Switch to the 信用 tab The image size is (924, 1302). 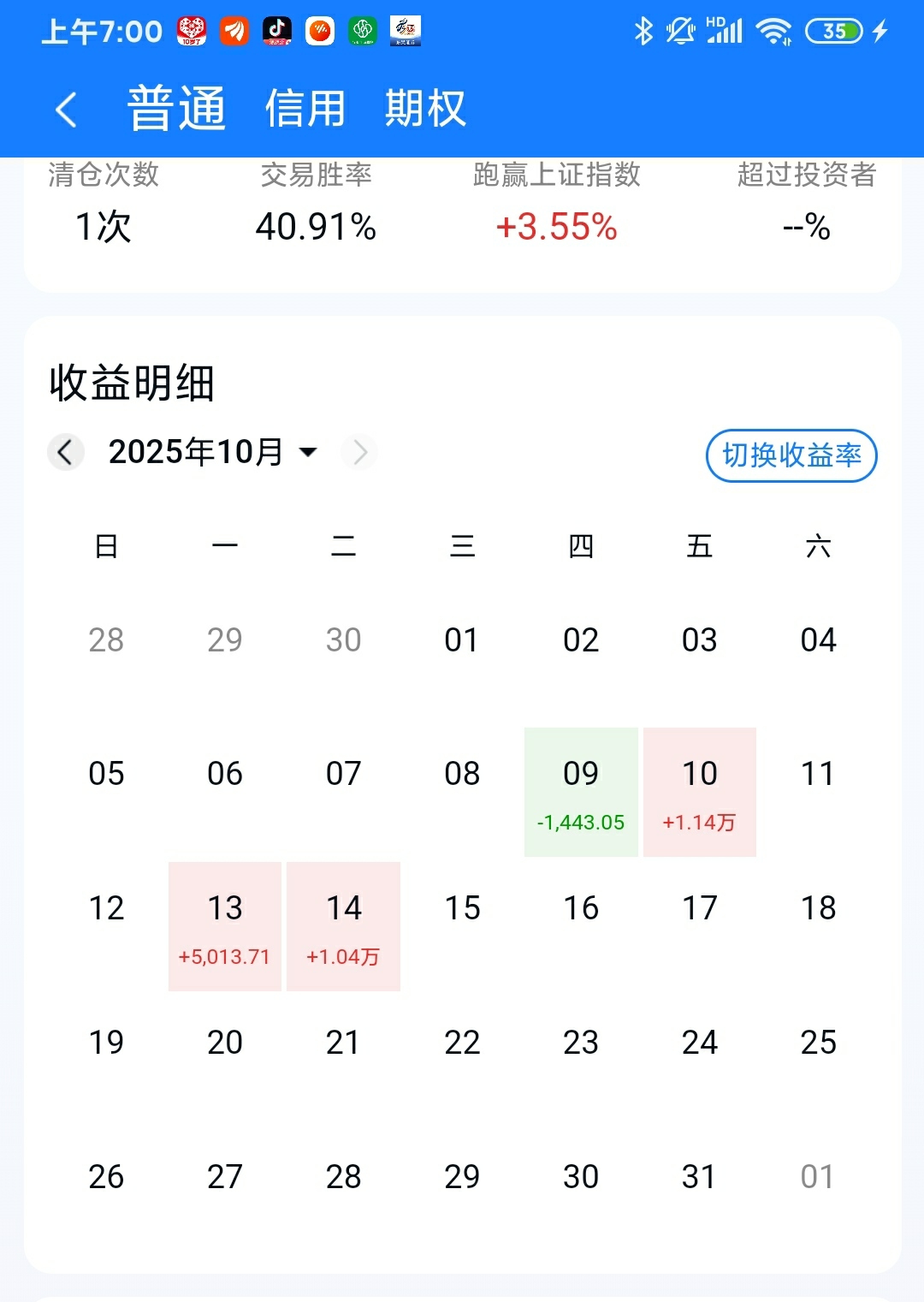coord(305,109)
